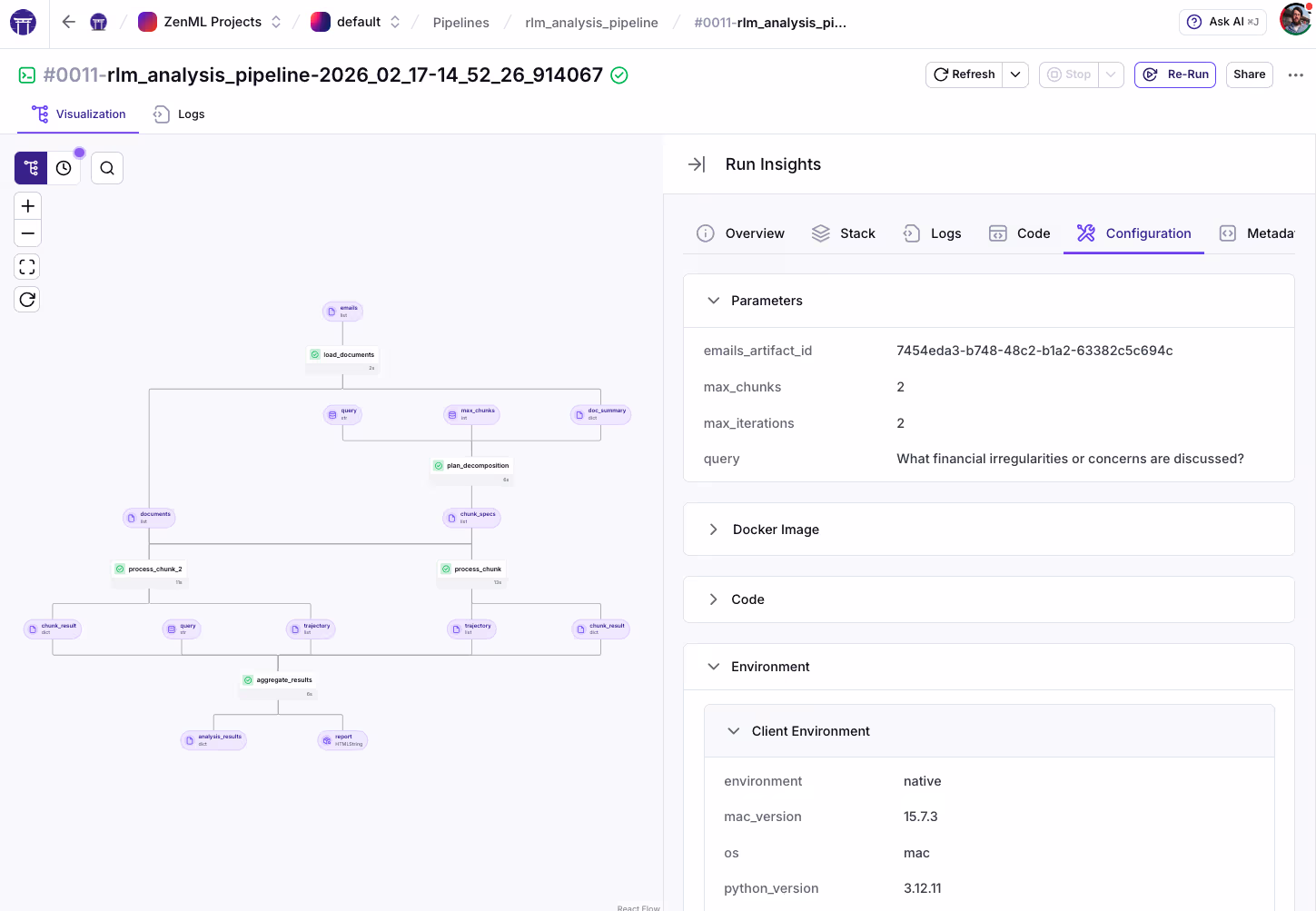Select the DAG visualizer view icon

point(30,167)
